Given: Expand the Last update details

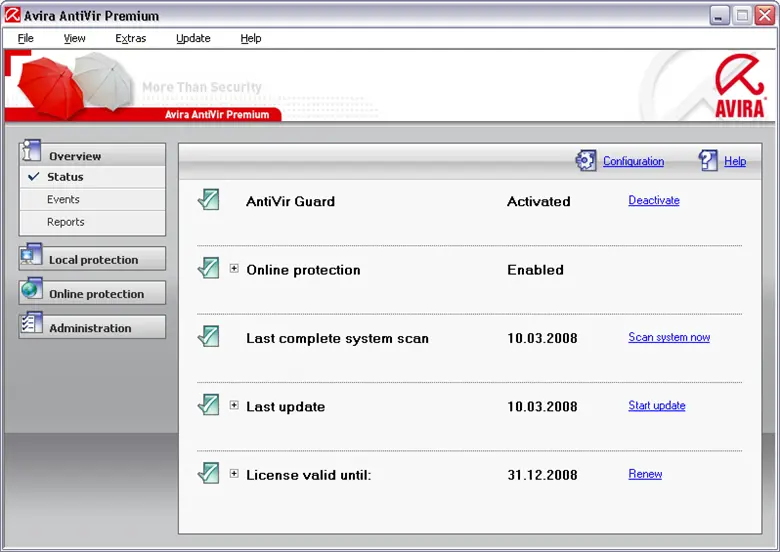Looking at the screenshot, I should 234,406.
